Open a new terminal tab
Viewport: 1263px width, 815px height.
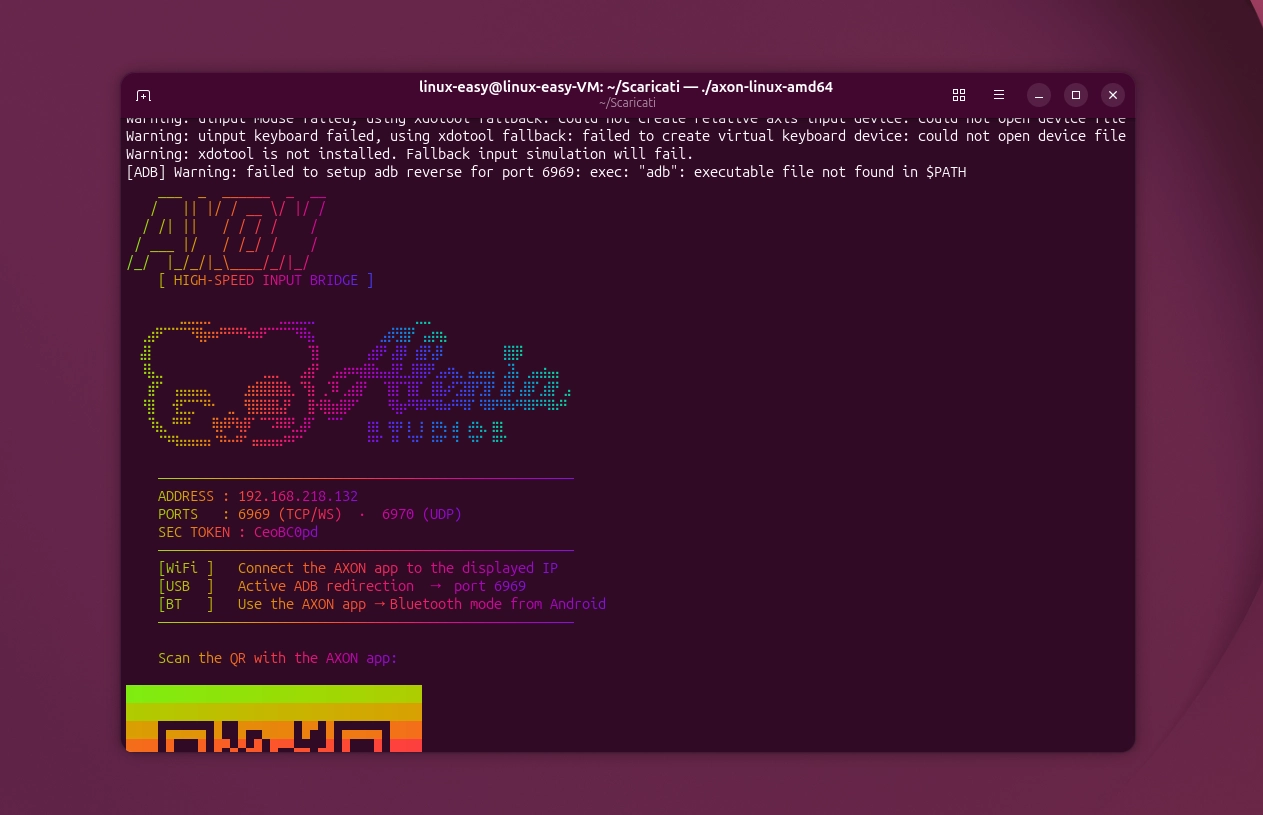click(x=143, y=95)
